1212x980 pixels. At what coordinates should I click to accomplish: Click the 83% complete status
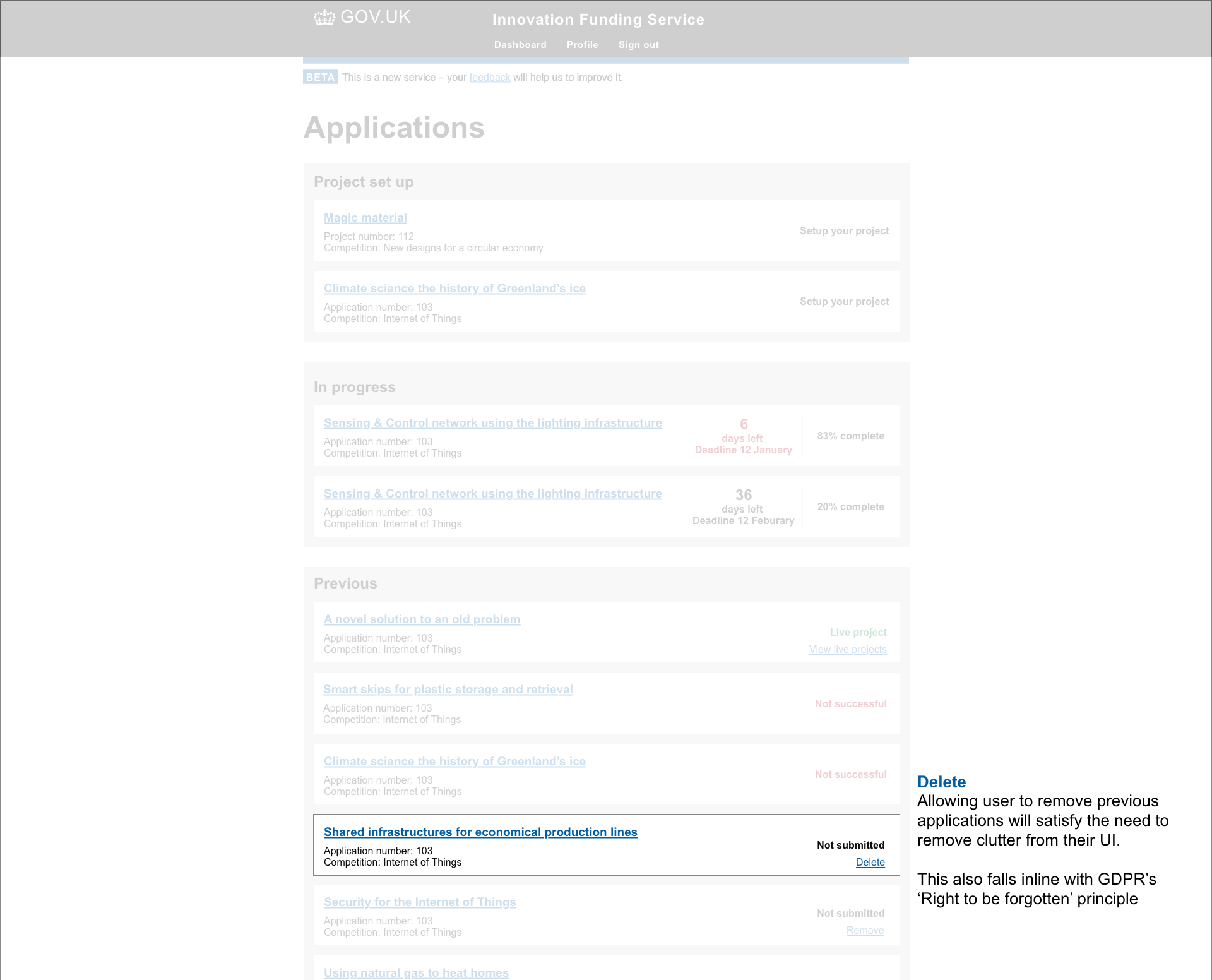[x=850, y=436]
